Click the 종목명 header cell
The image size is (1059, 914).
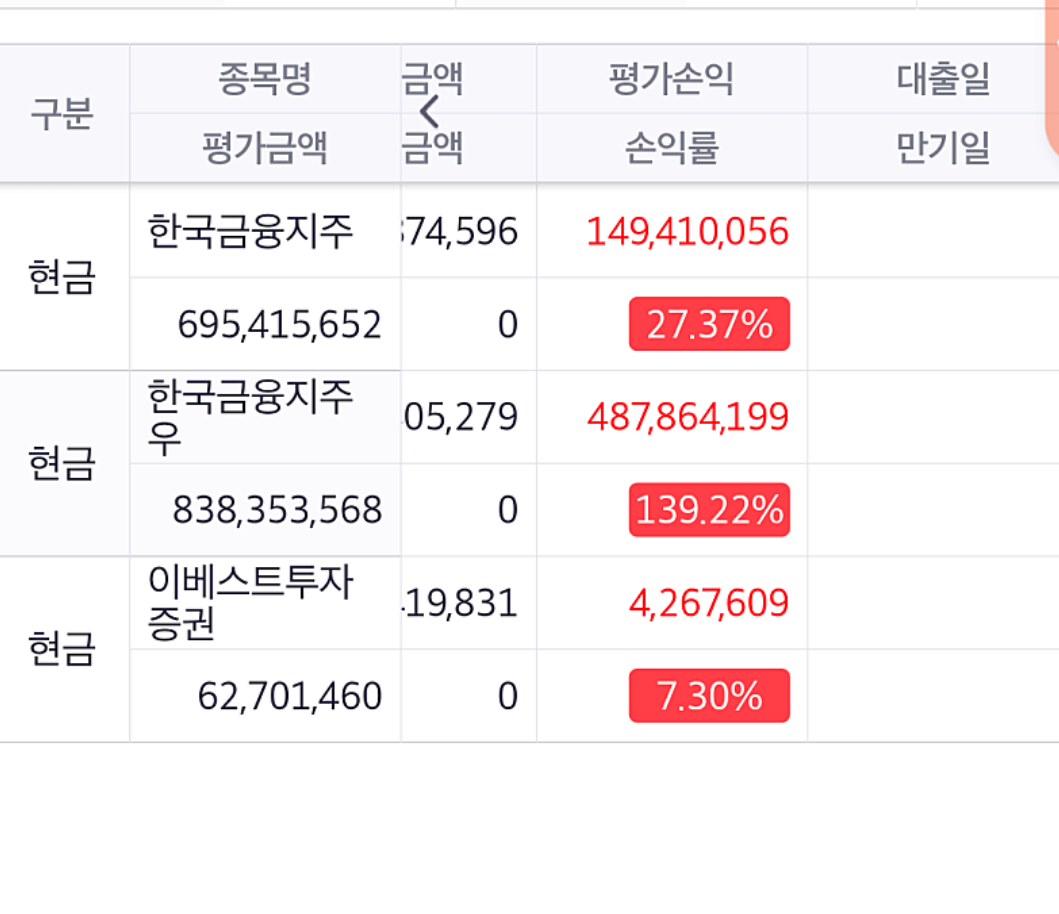click(x=264, y=78)
